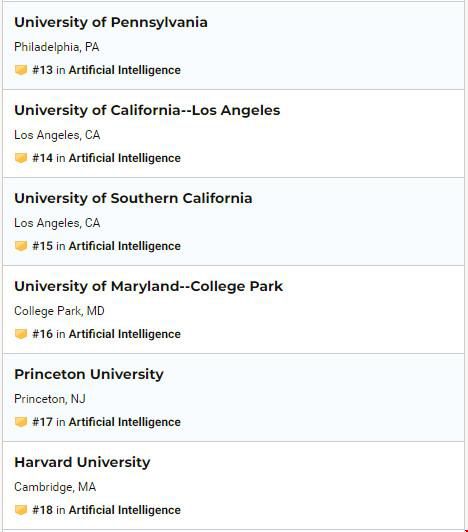The height and width of the screenshot is (532, 468).
Task: Open University of Maryland--College Park link
Action: tap(149, 287)
